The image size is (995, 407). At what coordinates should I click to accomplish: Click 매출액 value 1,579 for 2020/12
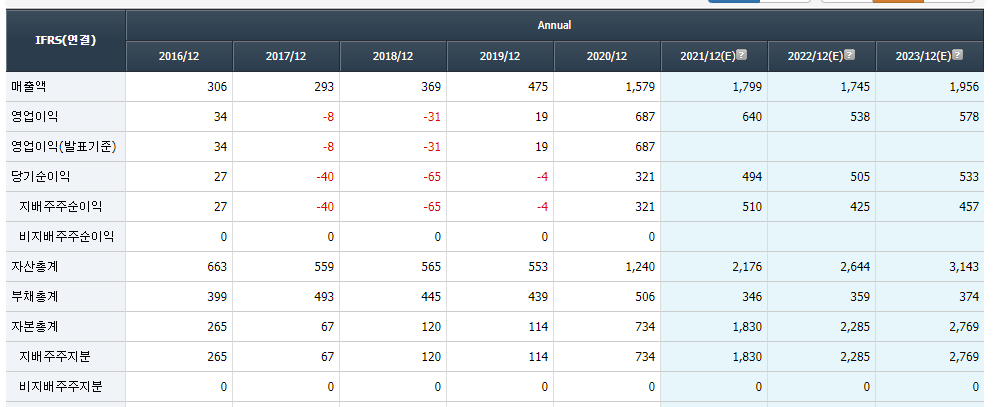tap(640, 87)
